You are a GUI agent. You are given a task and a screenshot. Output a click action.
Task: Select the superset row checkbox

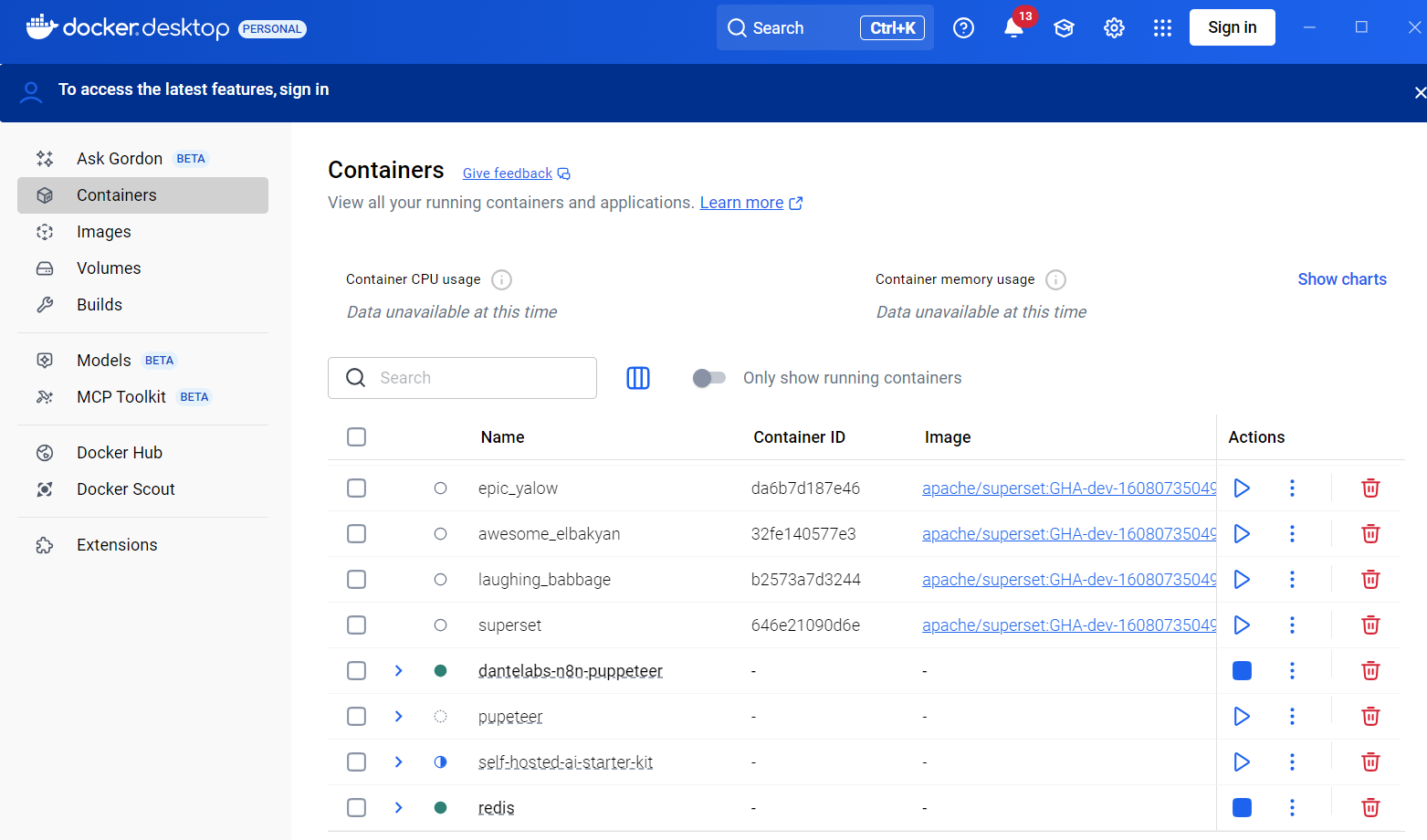tap(357, 625)
